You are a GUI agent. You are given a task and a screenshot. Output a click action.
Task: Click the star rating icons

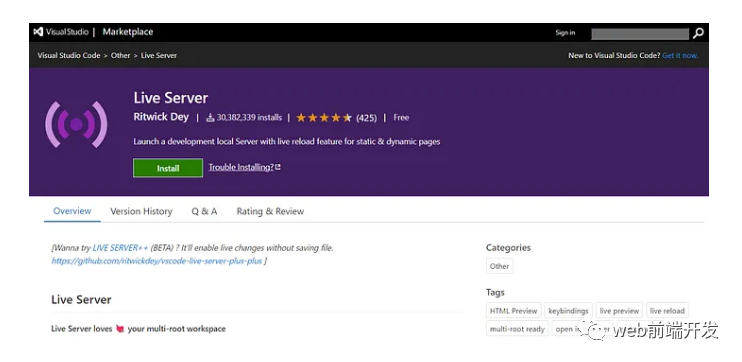click(x=324, y=118)
